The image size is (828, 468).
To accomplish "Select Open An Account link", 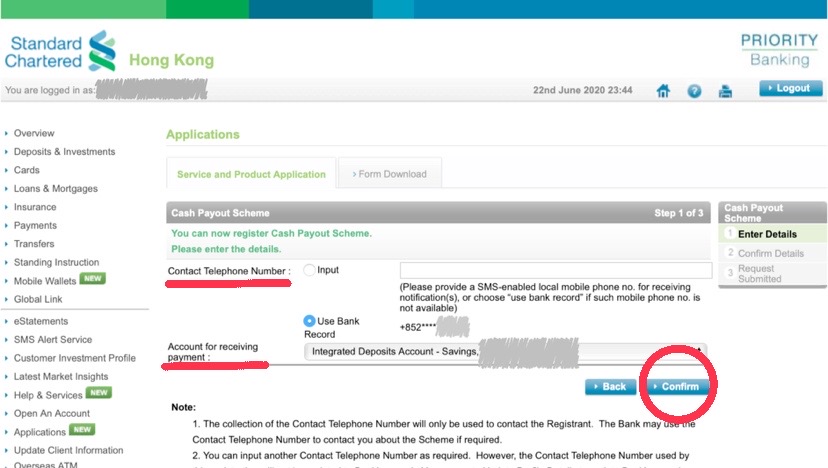I will coord(52,414).
